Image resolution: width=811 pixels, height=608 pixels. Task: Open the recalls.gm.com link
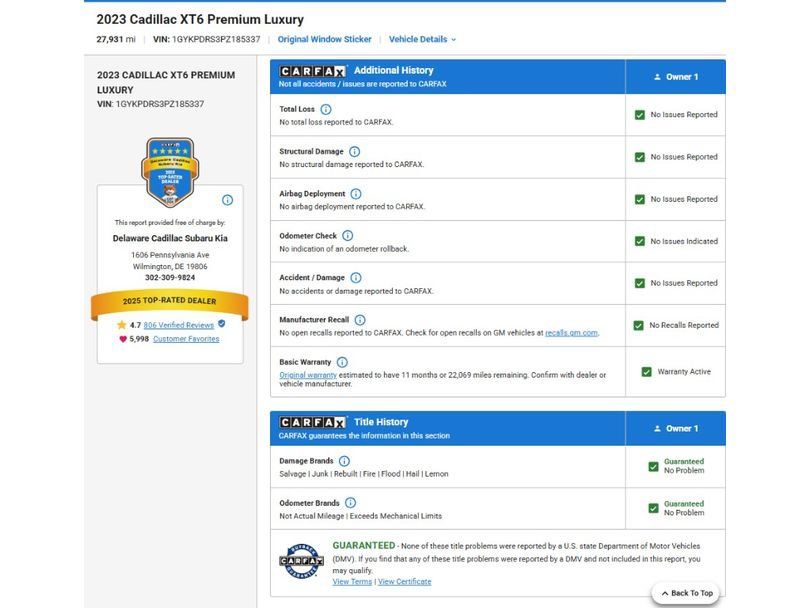coord(572,333)
